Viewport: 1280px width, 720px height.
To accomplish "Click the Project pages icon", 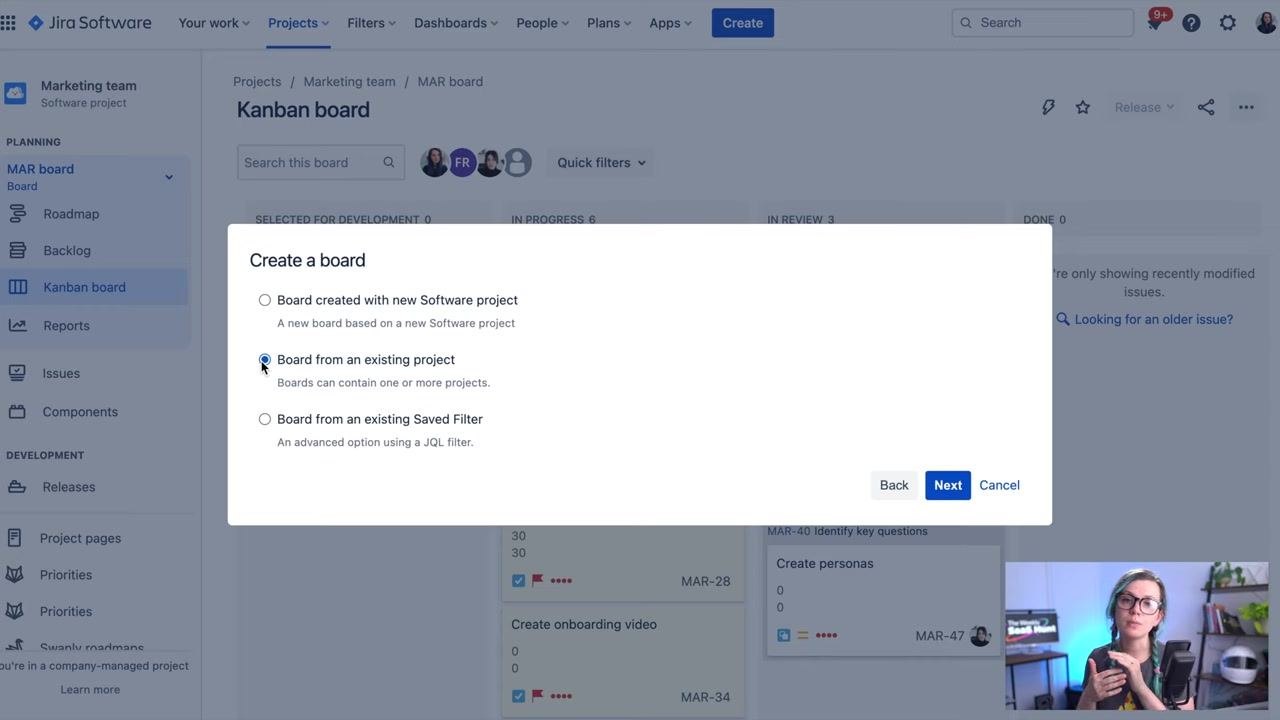I will pyautogui.click(x=14, y=538).
